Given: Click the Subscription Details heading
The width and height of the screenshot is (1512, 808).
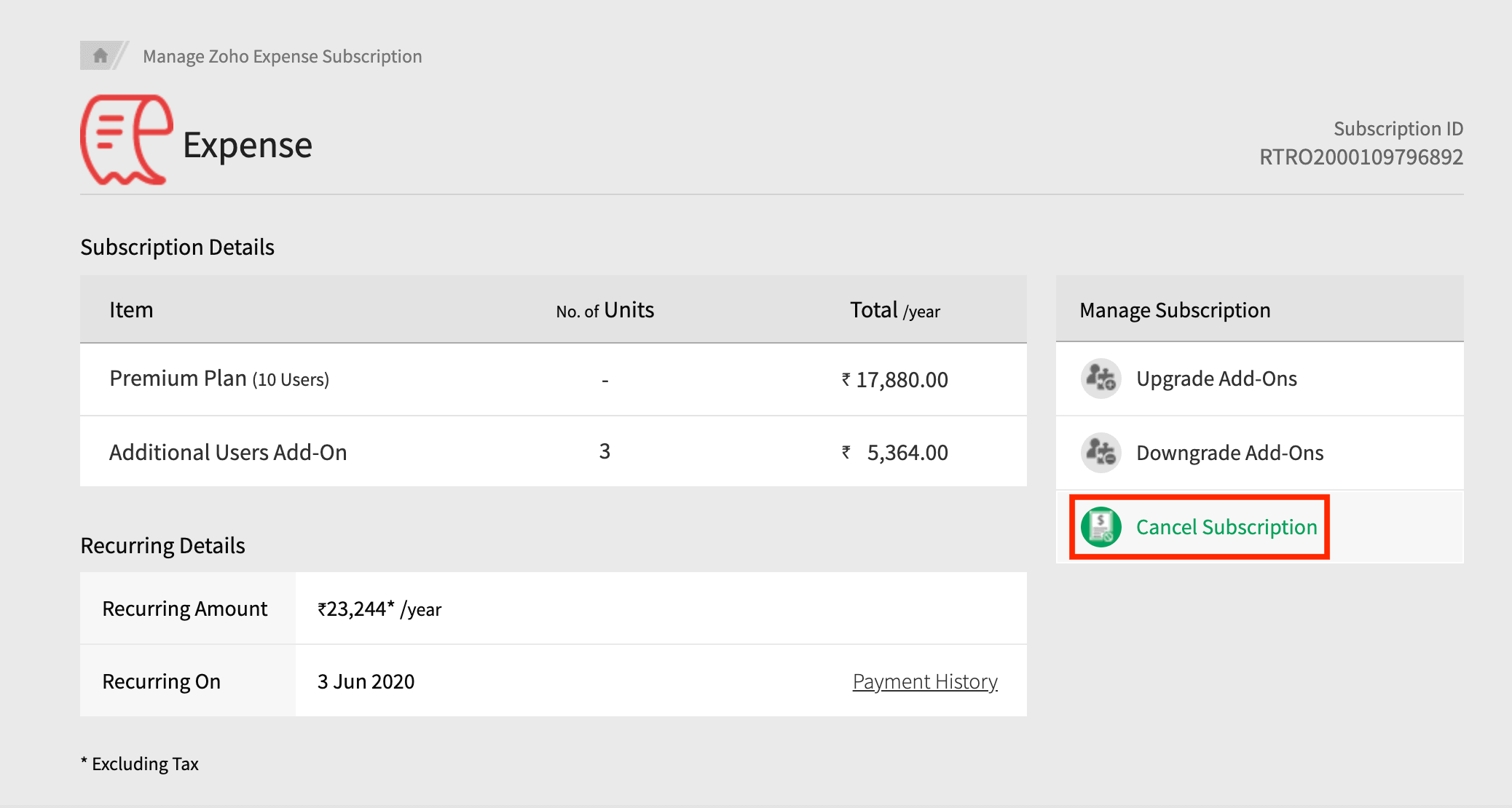Looking at the screenshot, I should pyautogui.click(x=177, y=247).
